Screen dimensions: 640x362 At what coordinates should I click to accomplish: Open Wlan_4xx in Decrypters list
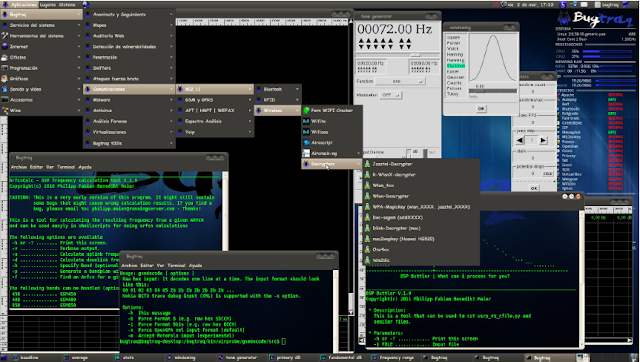pyautogui.click(x=420, y=185)
